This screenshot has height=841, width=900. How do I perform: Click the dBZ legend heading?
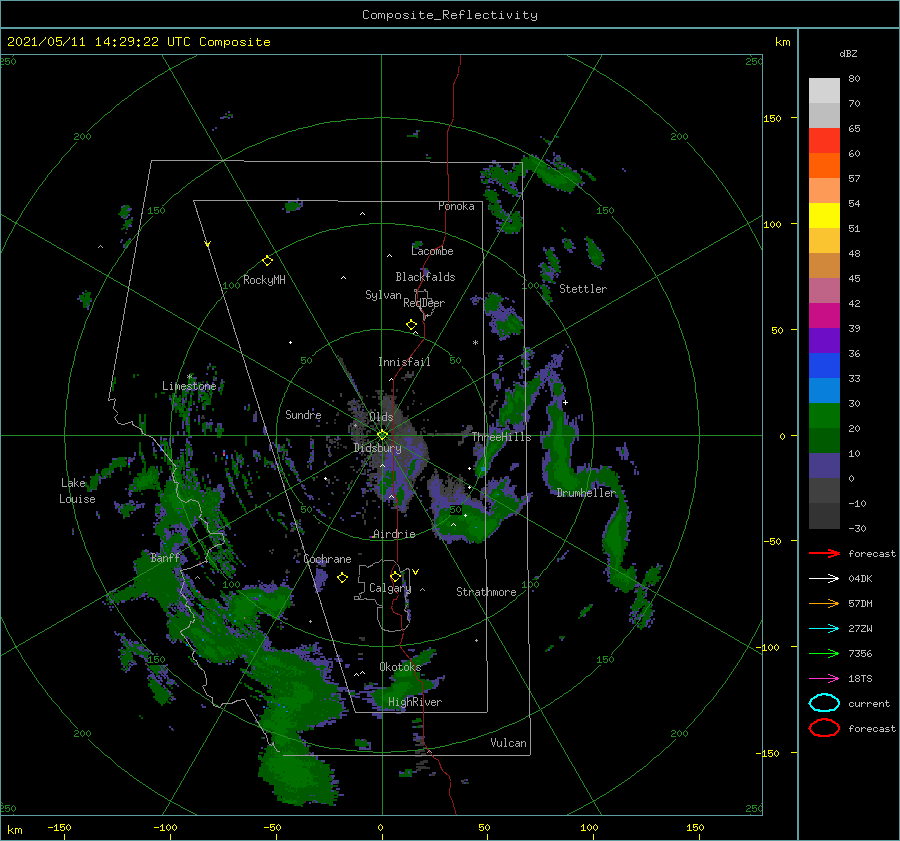coord(848,54)
